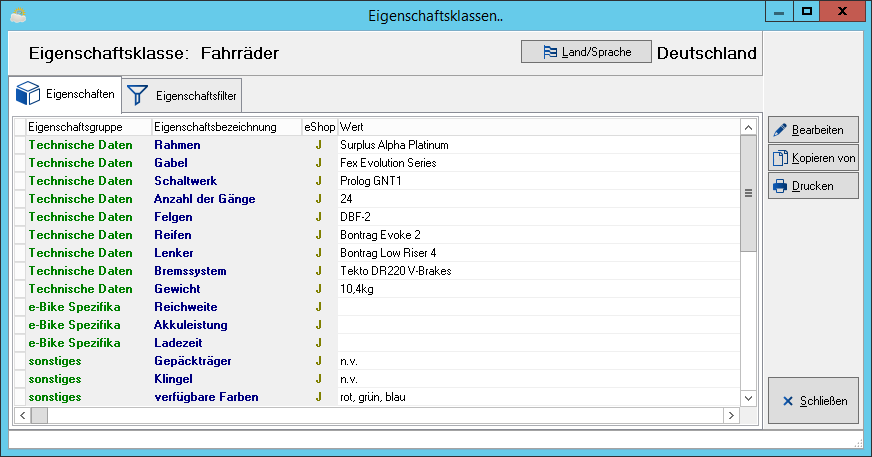872x457 pixels.
Task: Select the Anzahl der Gänge row
Action: point(377,198)
